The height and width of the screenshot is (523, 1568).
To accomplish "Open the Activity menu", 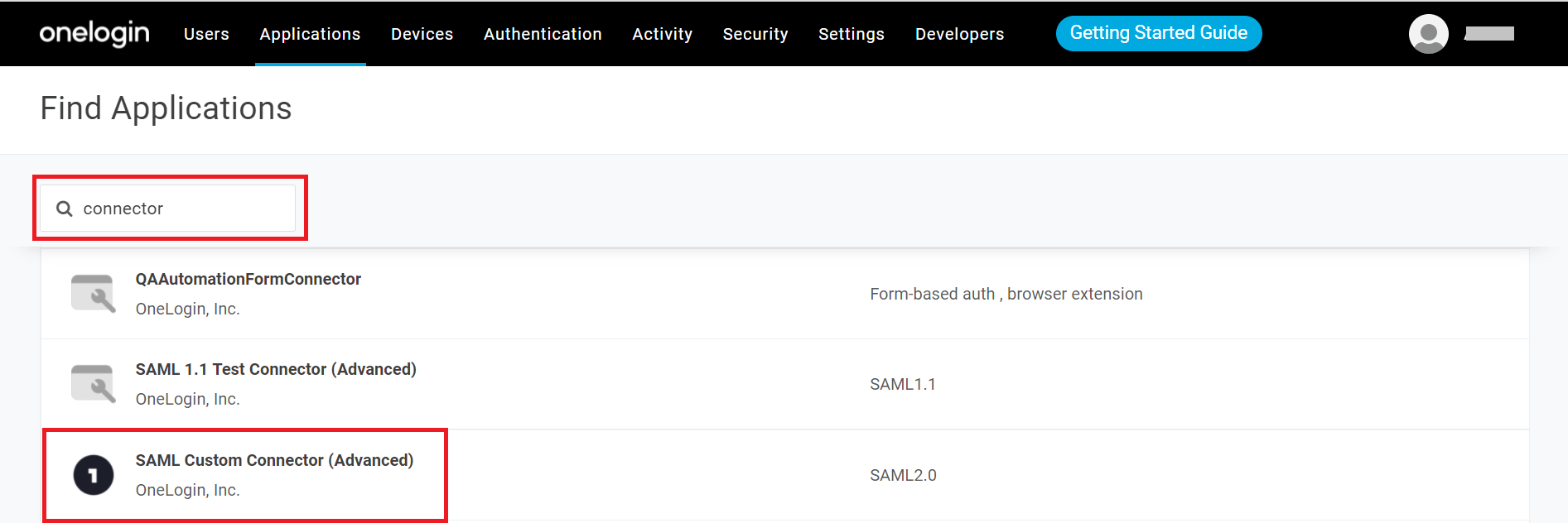I will pos(663,34).
